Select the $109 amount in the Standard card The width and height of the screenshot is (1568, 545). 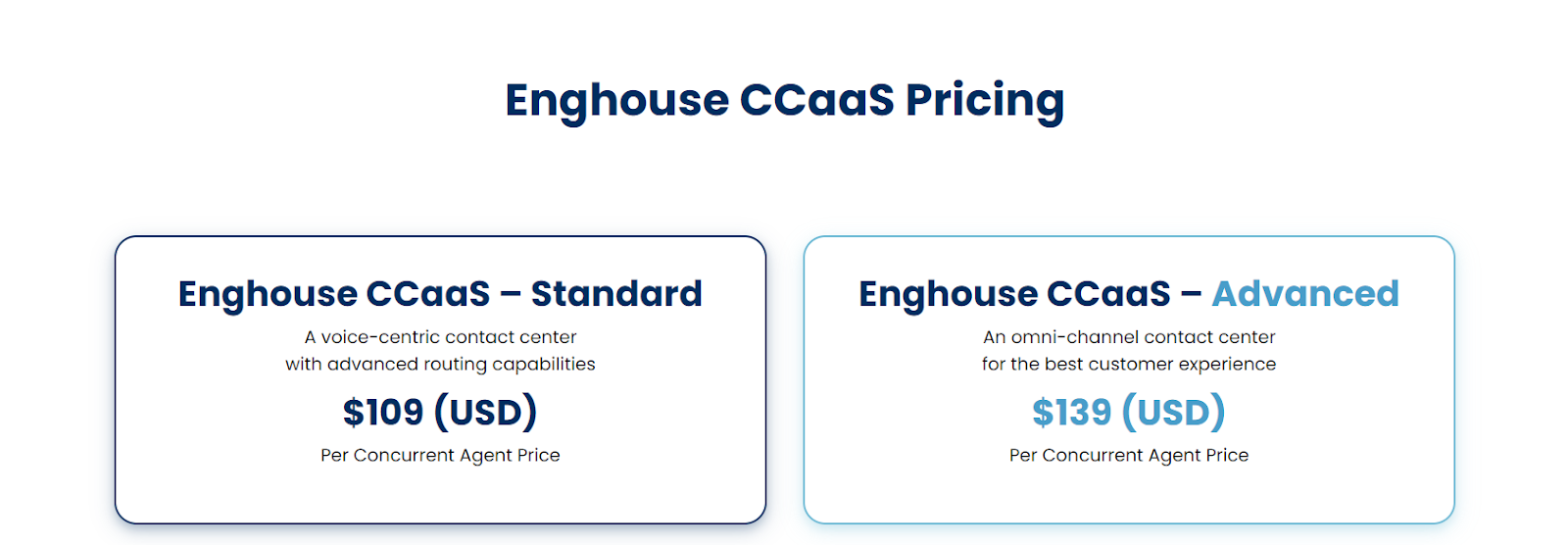tap(383, 413)
